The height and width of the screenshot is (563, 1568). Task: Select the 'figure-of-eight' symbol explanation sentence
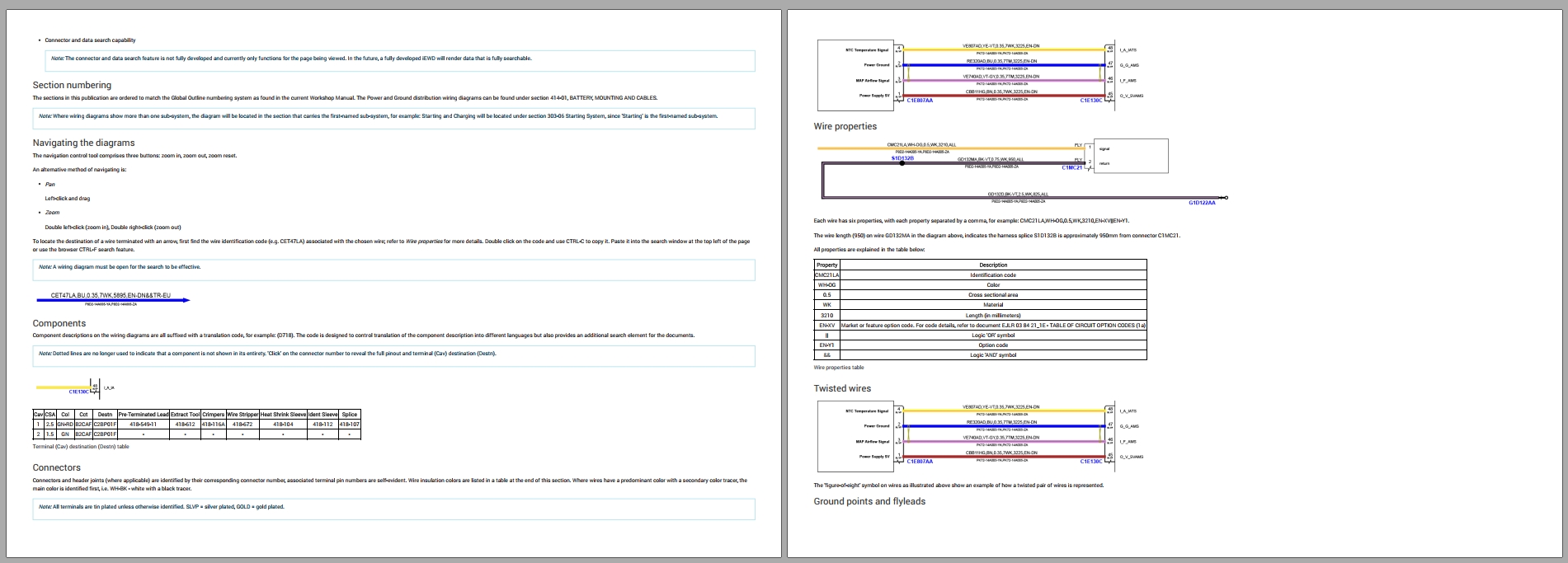958,485
